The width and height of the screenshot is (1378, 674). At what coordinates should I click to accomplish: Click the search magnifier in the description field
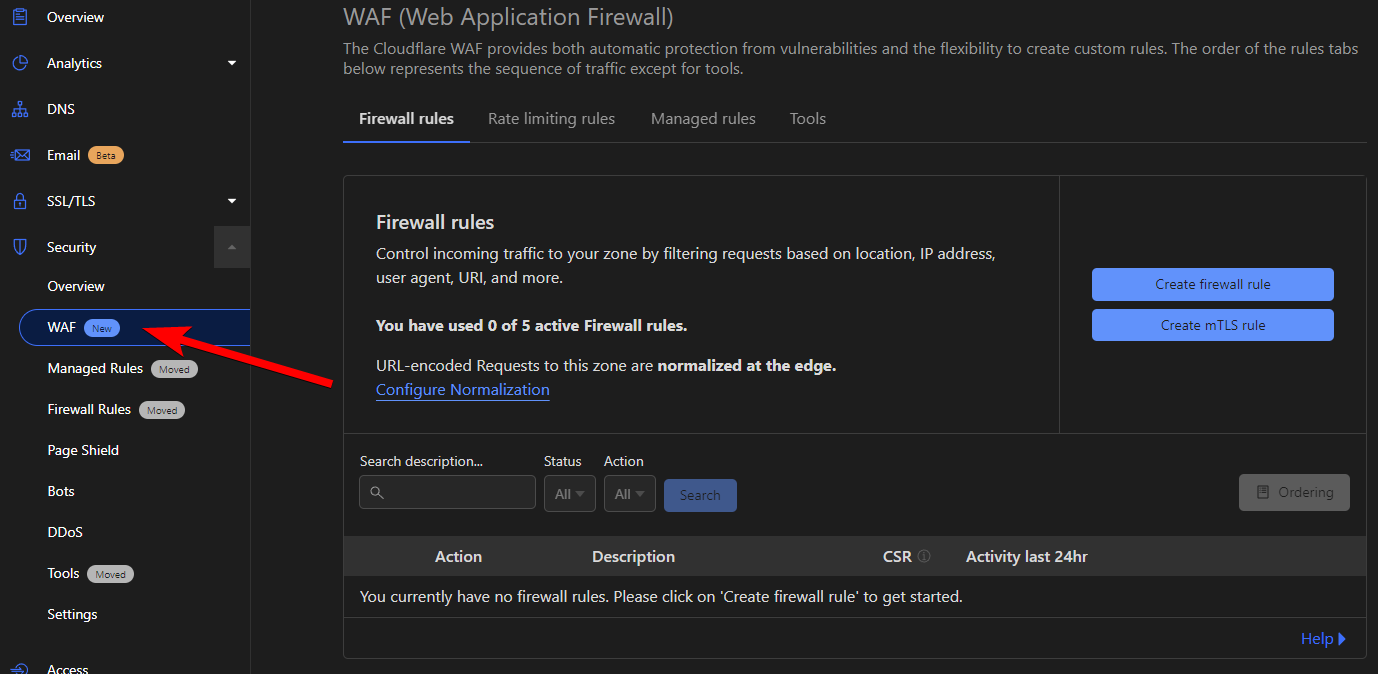tap(376, 492)
